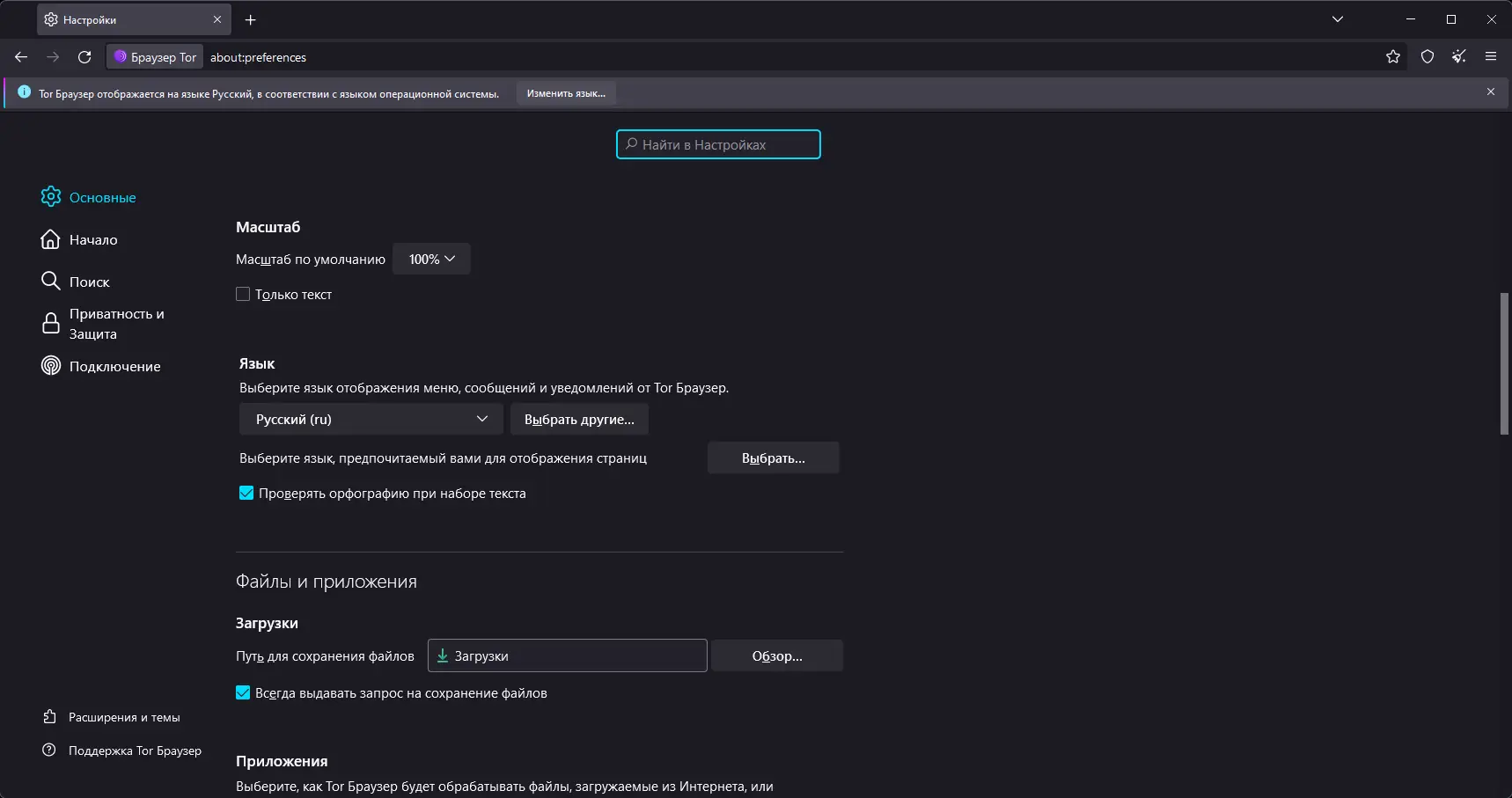The image size is (1512, 798).
Task: Click the Изменить язык… button
Action: point(566,93)
